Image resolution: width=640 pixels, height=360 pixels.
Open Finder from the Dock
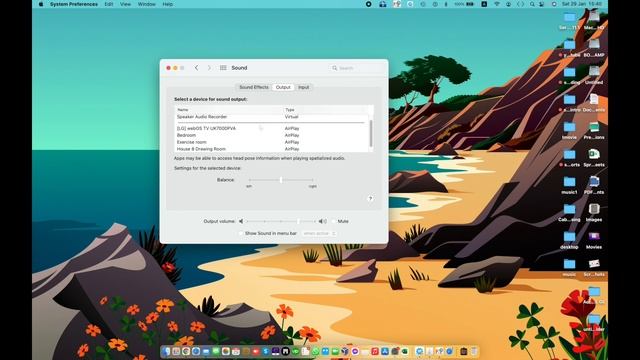click(x=165, y=351)
